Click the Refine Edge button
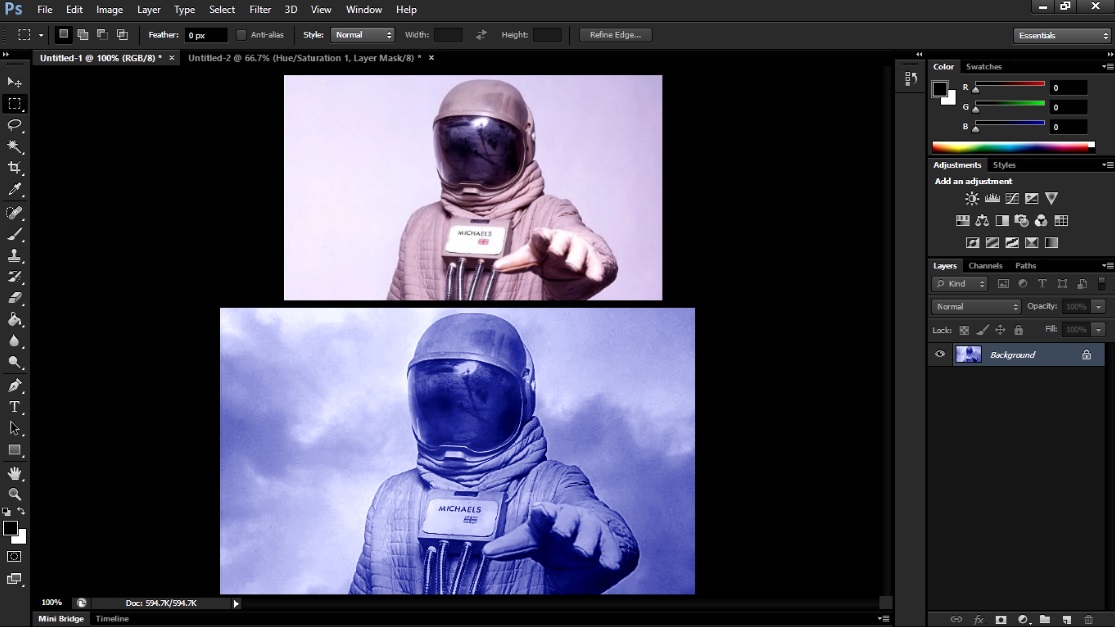1115x627 pixels. click(x=616, y=35)
